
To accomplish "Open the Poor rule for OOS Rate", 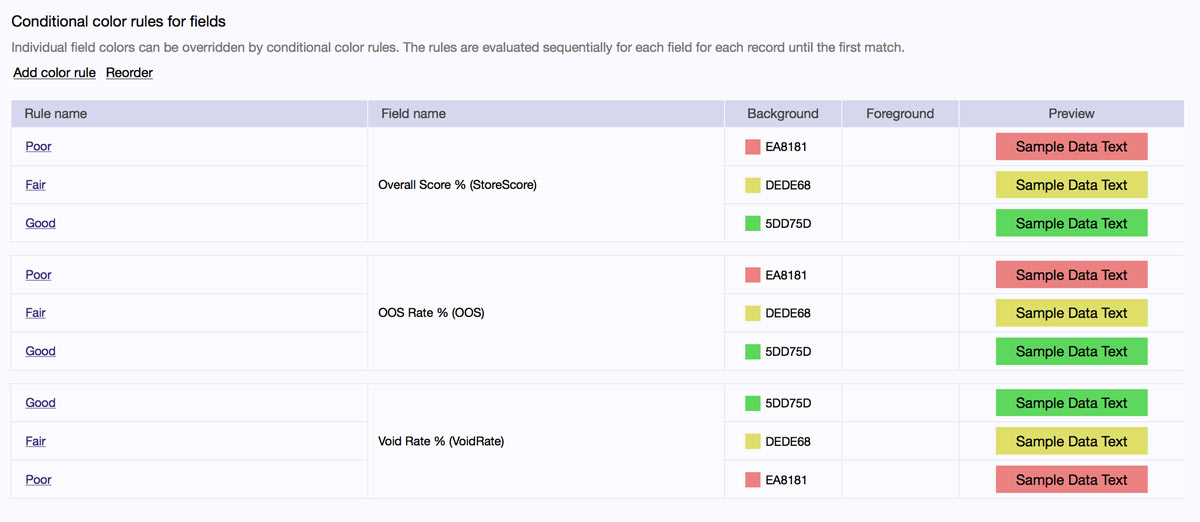I will pos(38,275).
